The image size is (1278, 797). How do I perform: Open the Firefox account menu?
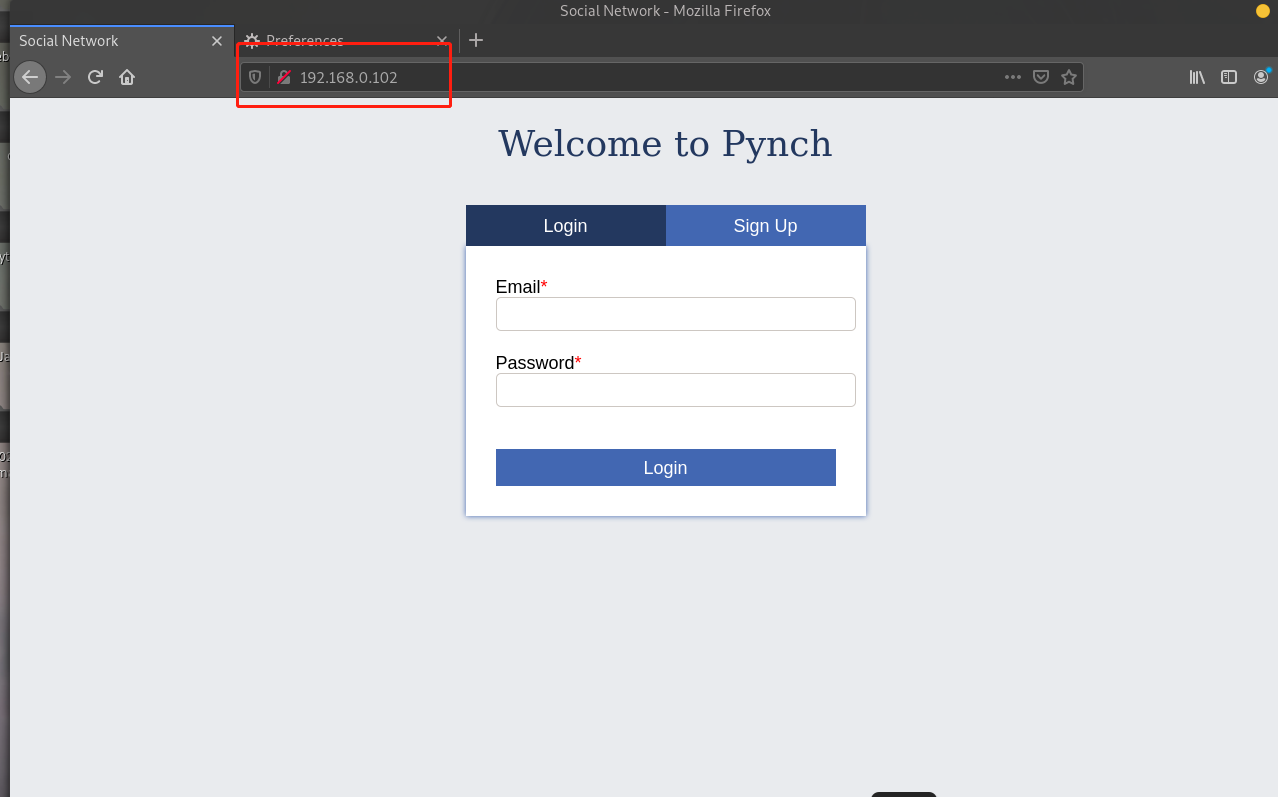pos(1261,77)
